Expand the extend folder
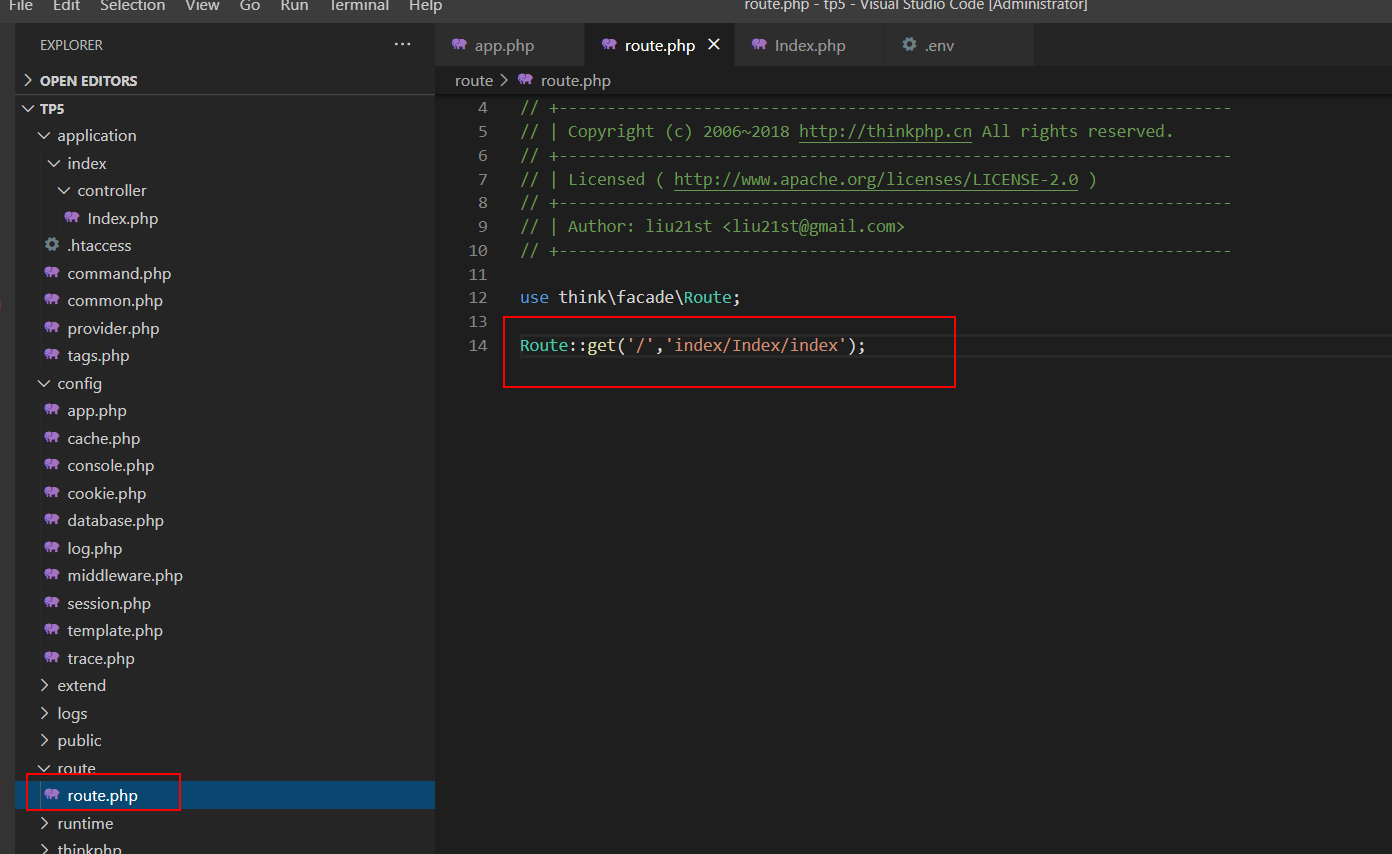The height and width of the screenshot is (854, 1392). (43, 685)
